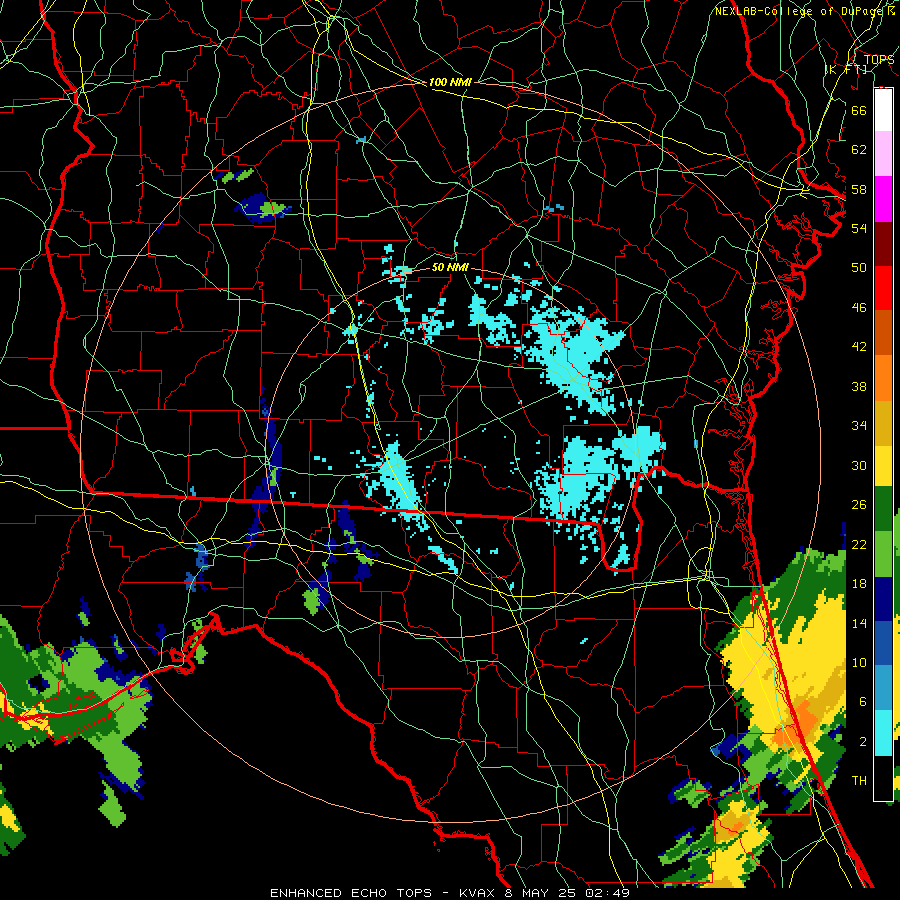The width and height of the screenshot is (900, 900).
Task: Click the legend value 6
Action: 862,702
